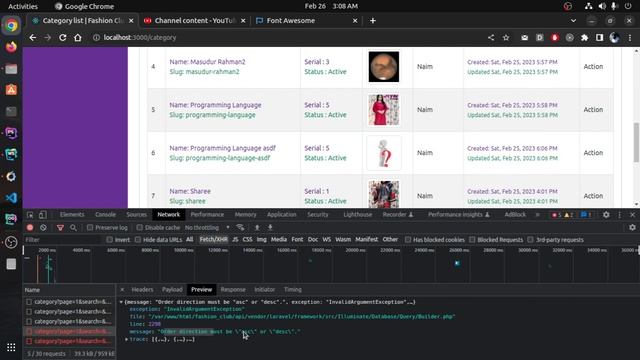Viewport: 640px width, 360px height.
Task: Filter requests by Img type
Action: (262, 240)
